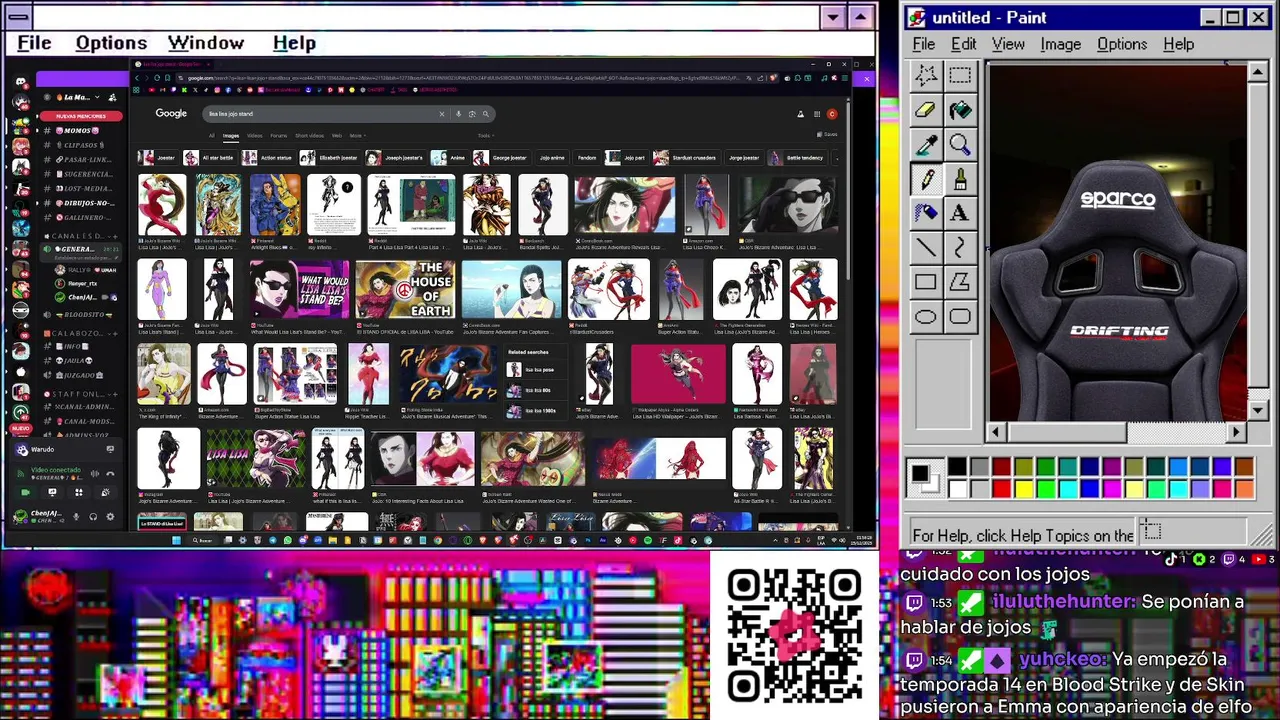Click Paint vertical scrollbar down arrow

[x=1258, y=410]
